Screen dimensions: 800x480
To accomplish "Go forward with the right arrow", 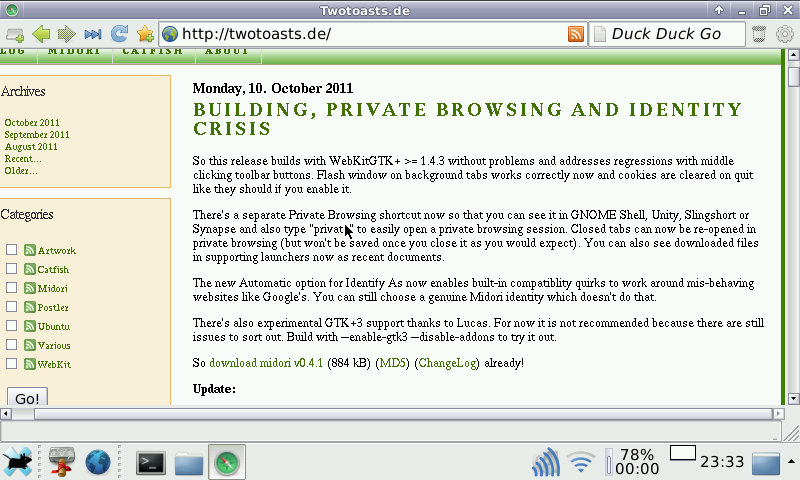I will tap(67, 34).
